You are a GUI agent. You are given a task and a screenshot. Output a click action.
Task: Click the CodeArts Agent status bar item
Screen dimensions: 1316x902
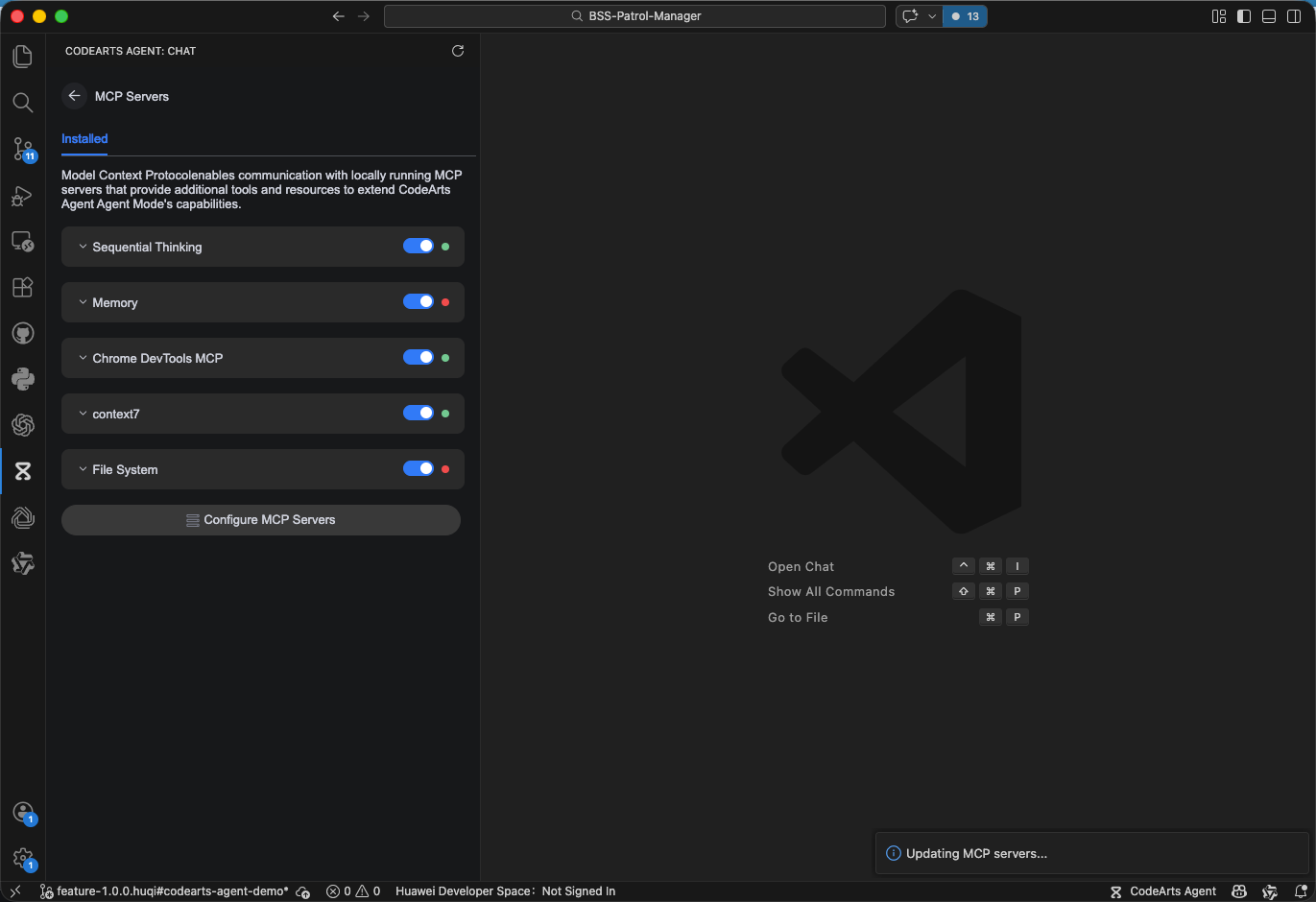click(x=1163, y=891)
